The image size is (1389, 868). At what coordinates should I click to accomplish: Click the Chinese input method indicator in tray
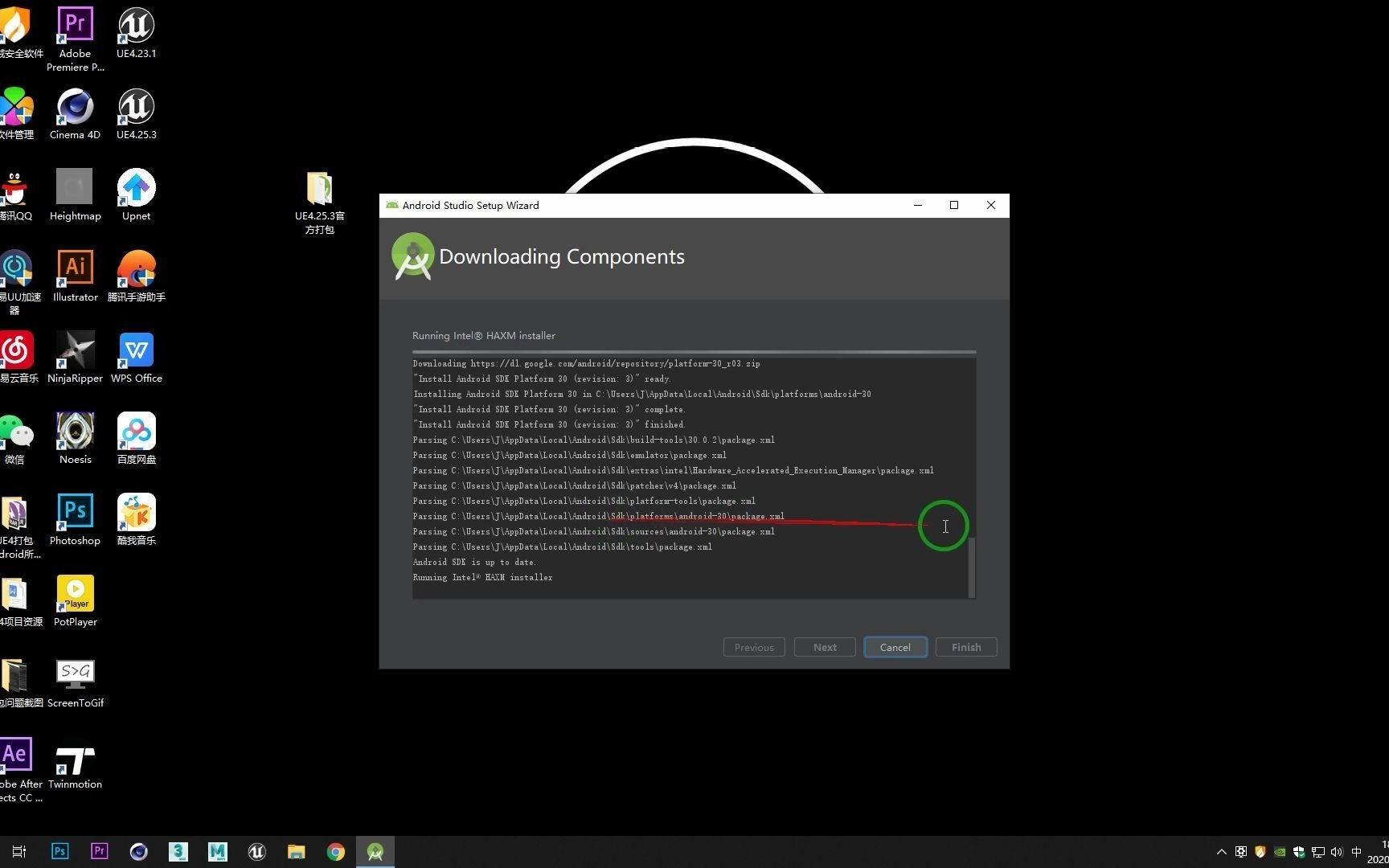[1357, 852]
